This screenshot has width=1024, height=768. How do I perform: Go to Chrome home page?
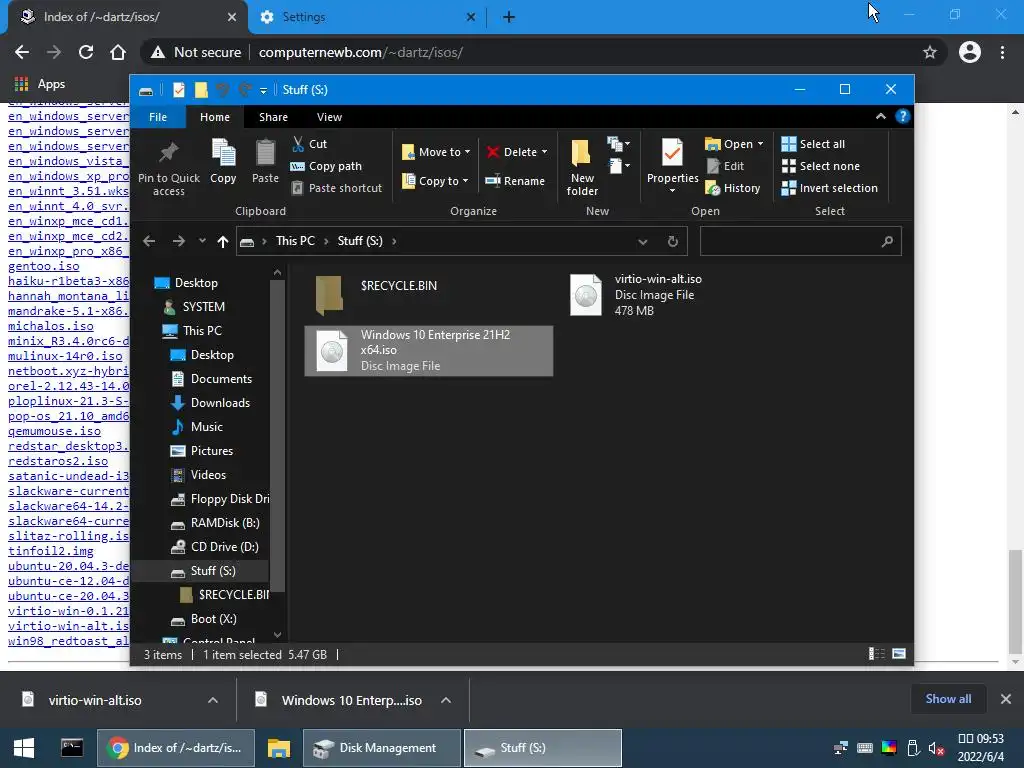pos(118,52)
